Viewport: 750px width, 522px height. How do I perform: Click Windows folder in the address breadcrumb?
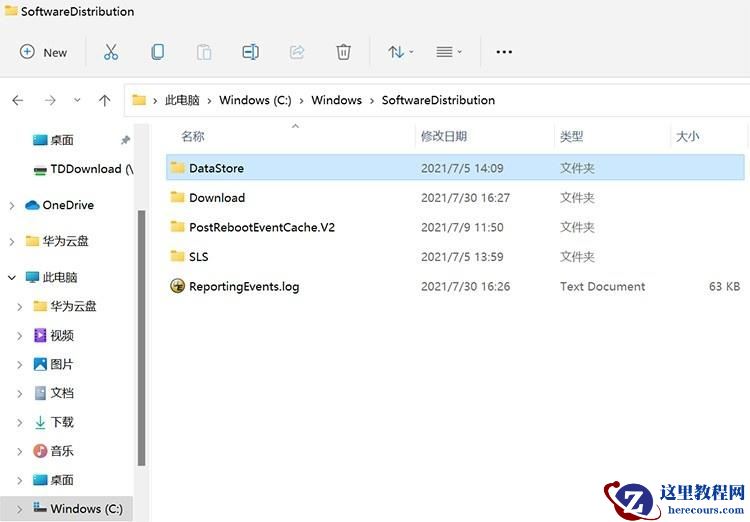coord(336,100)
